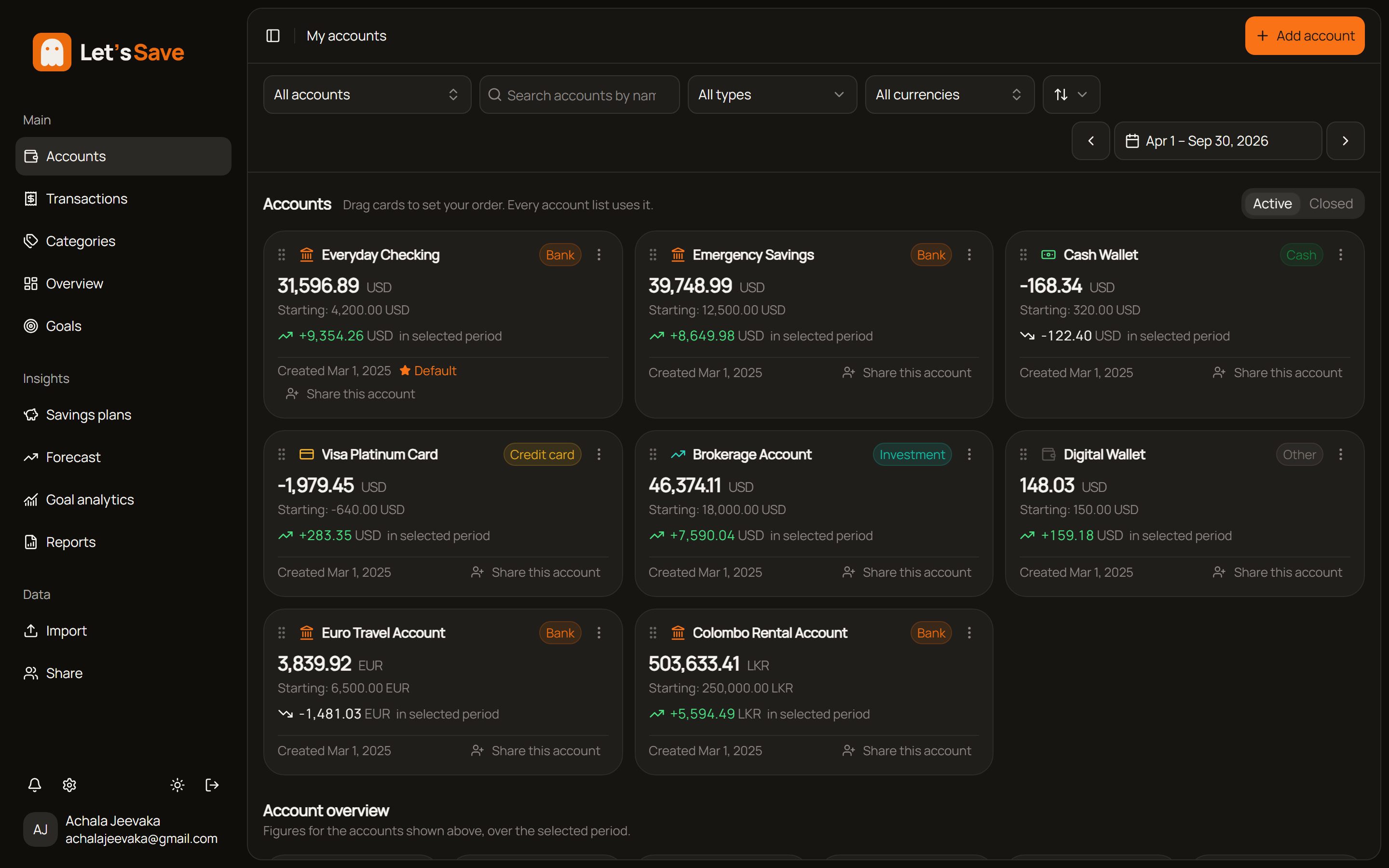Image resolution: width=1389 pixels, height=868 pixels.
Task: Open Overview page
Action: point(123,284)
